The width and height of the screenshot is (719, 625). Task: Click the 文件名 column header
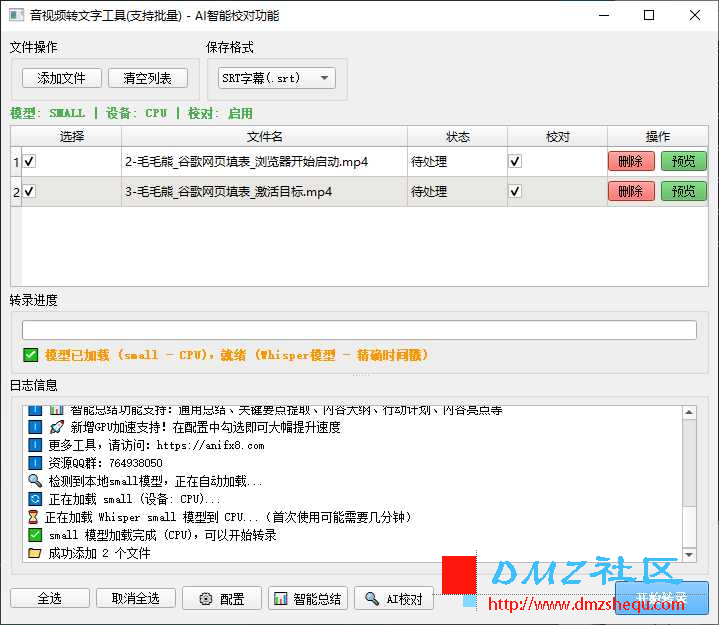coord(264,136)
